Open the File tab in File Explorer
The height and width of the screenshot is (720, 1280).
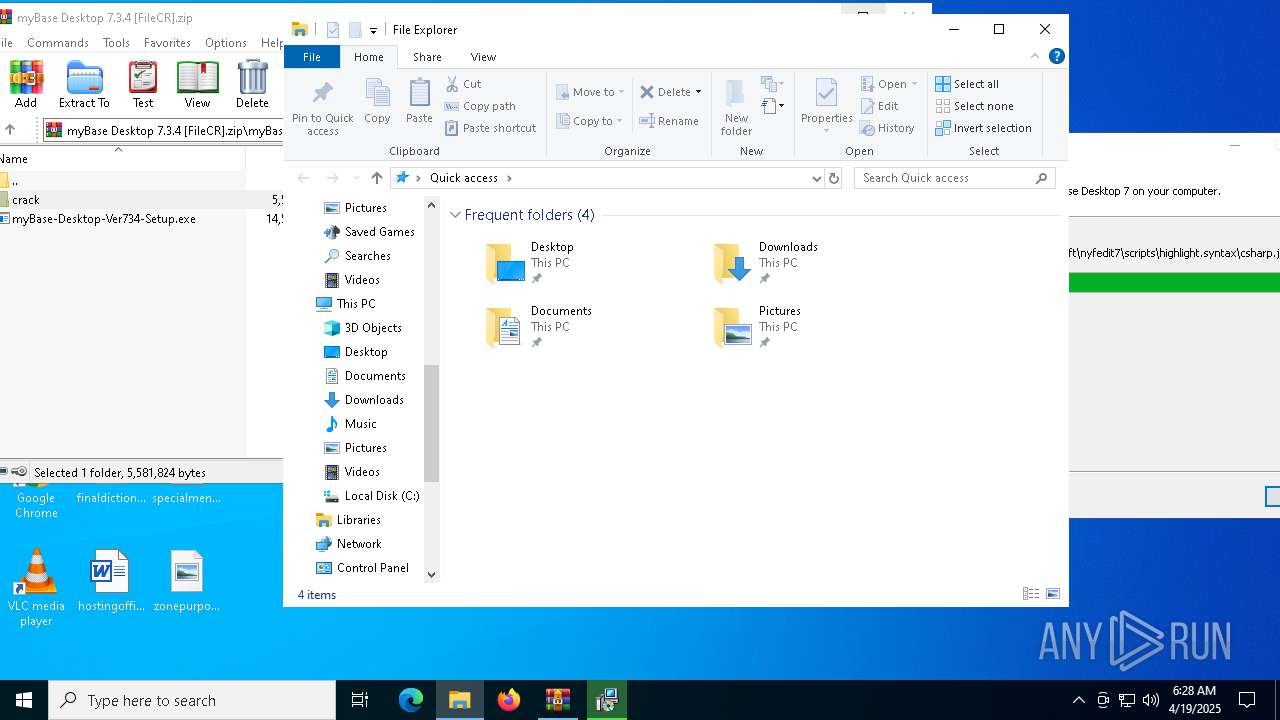tap(312, 57)
